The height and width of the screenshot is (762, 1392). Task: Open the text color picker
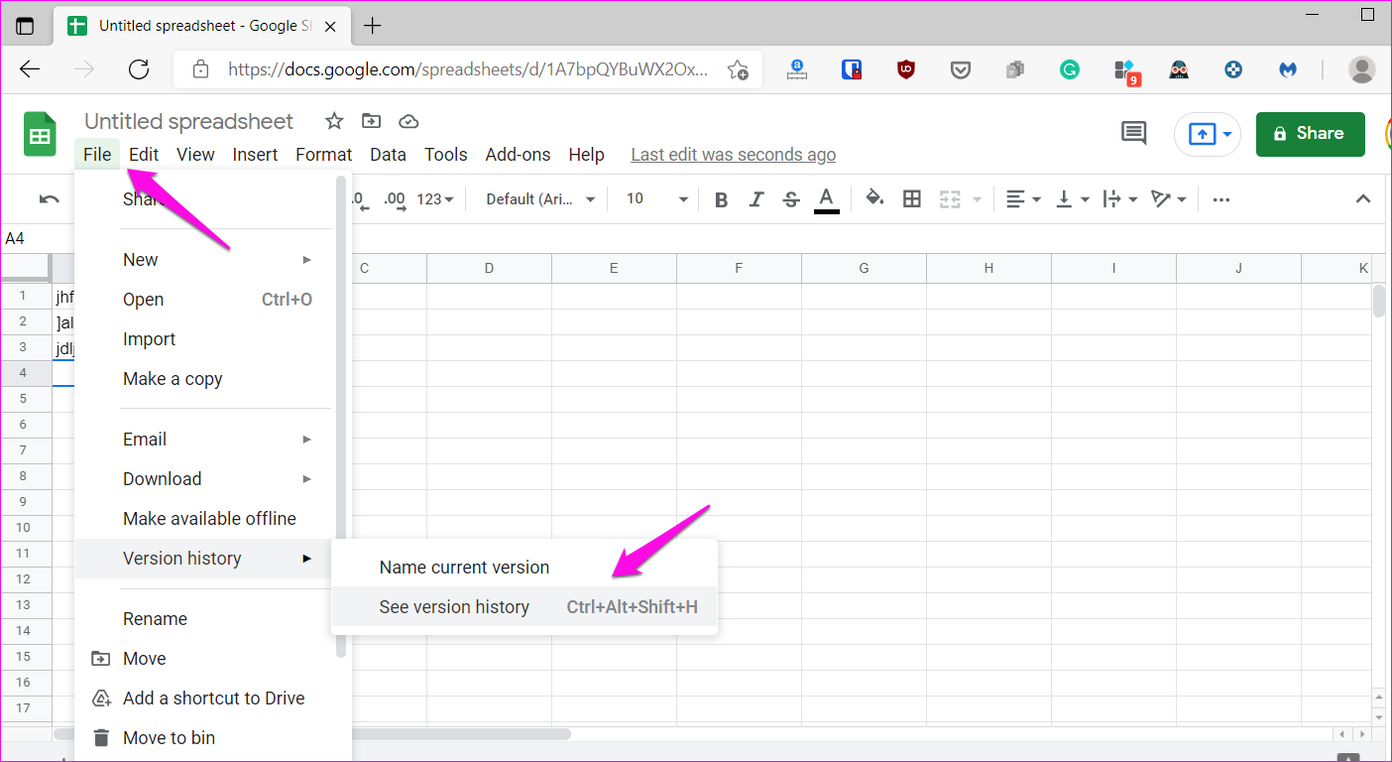[826, 199]
